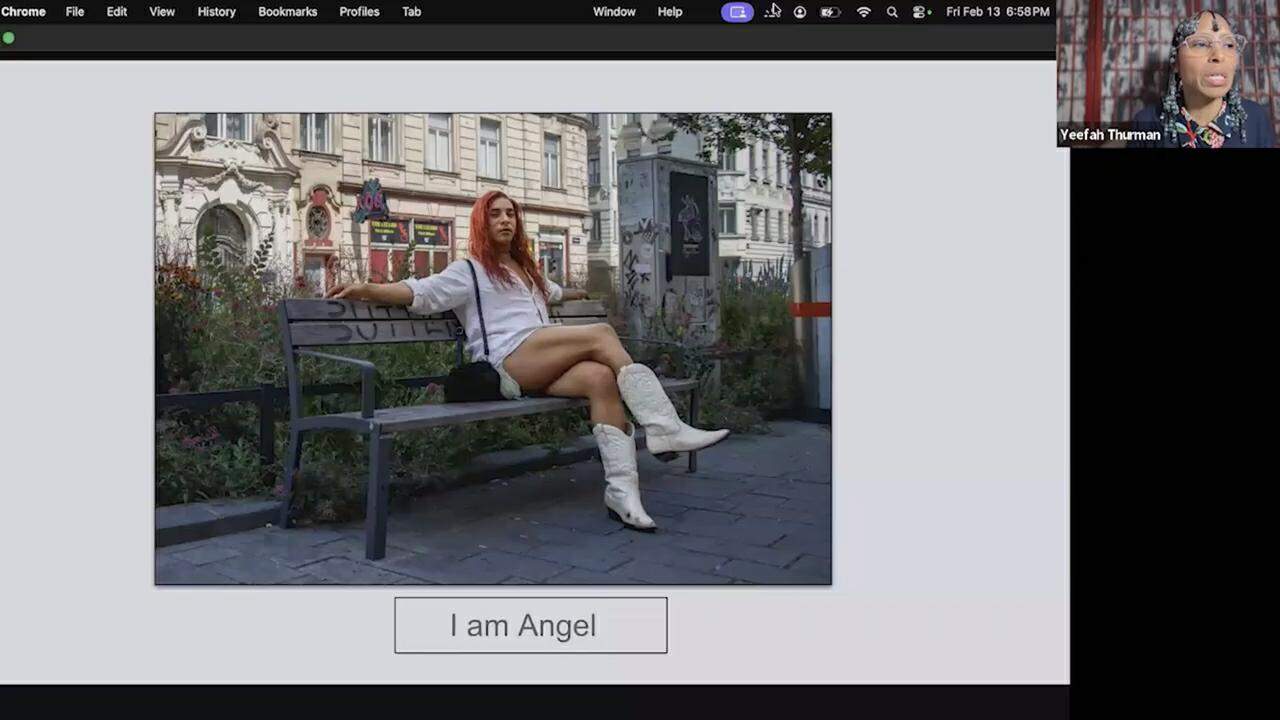Open the Tab menu
The height and width of the screenshot is (720, 1280).
coord(411,12)
